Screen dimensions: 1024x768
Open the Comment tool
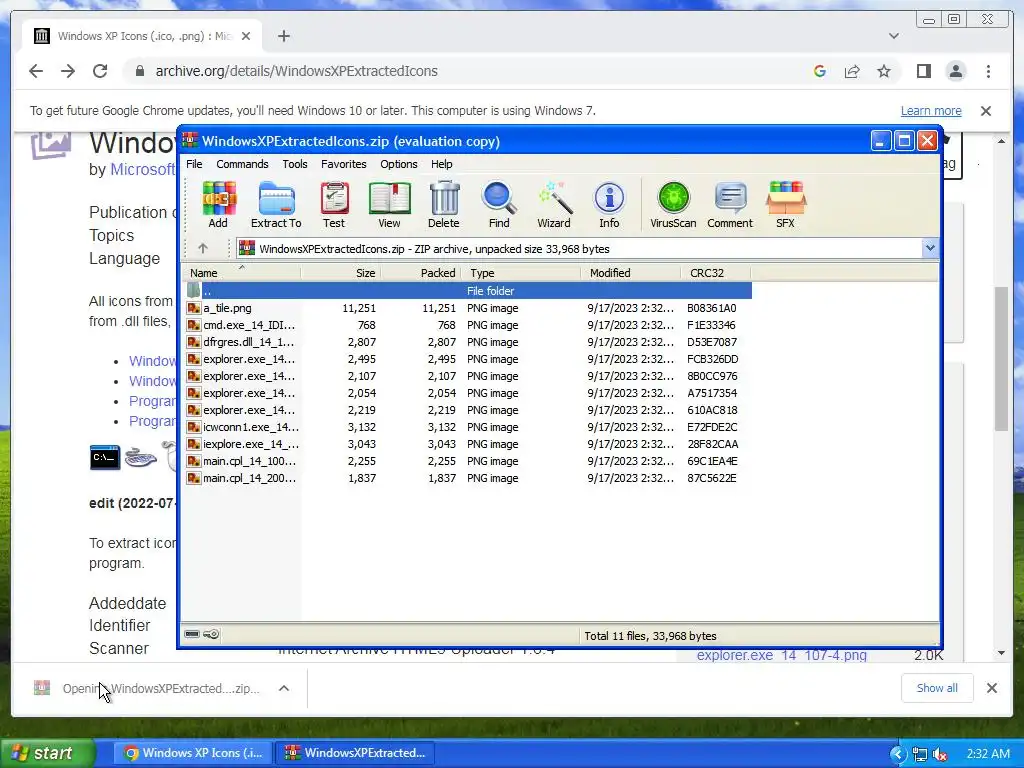(x=730, y=204)
